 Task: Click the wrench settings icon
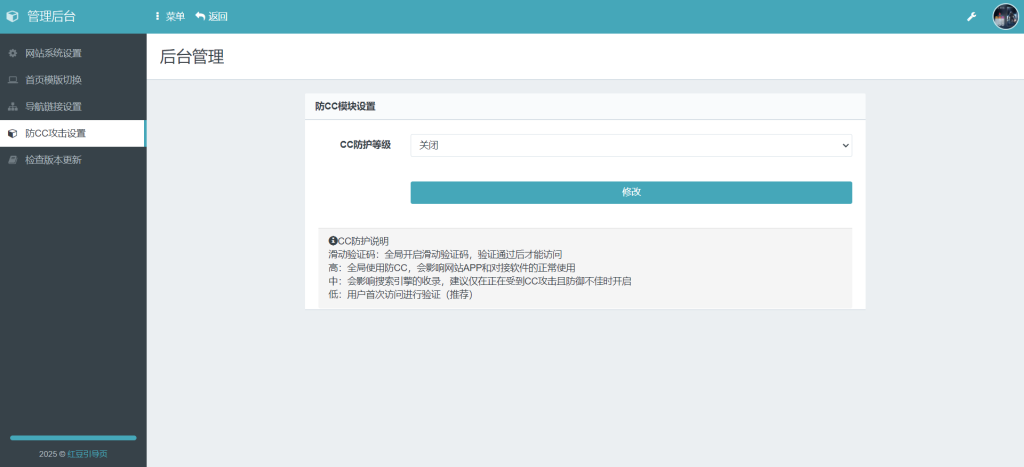coord(971,17)
